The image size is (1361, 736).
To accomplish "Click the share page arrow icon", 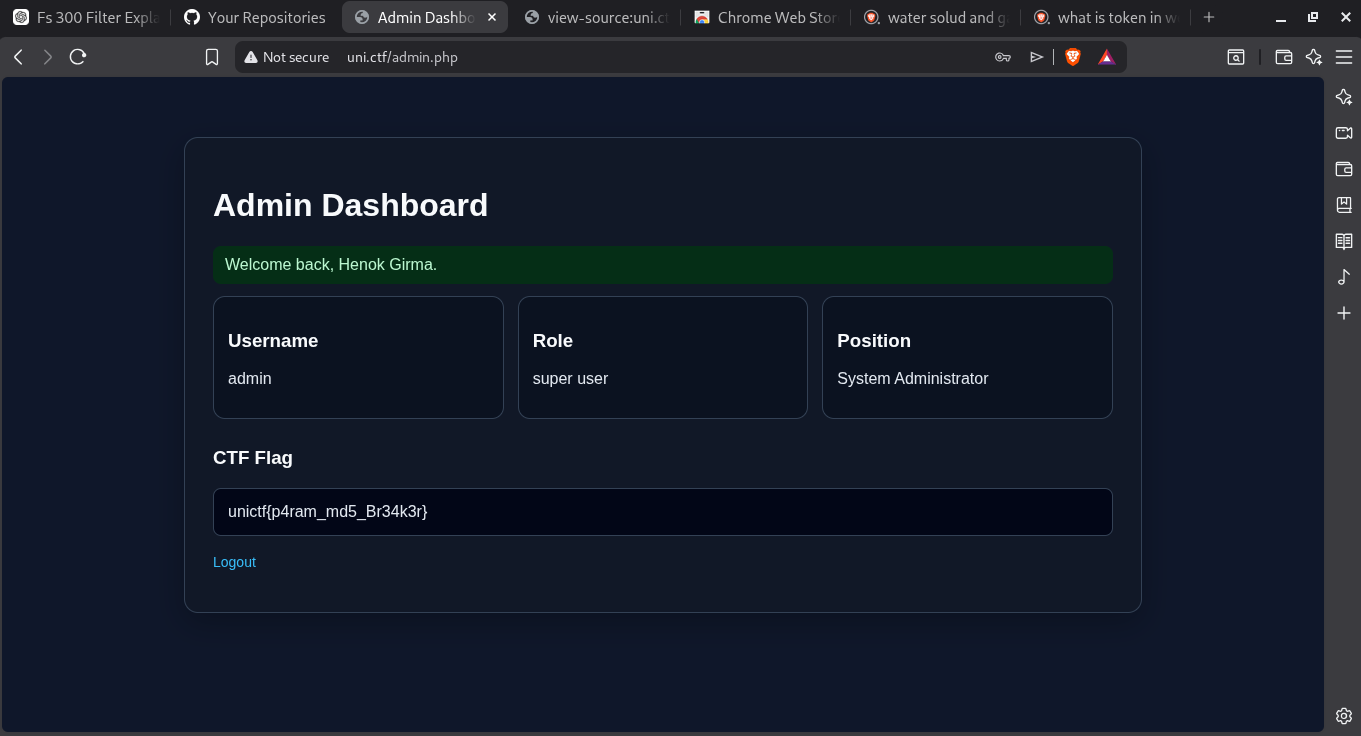I will tap(1036, 57).
